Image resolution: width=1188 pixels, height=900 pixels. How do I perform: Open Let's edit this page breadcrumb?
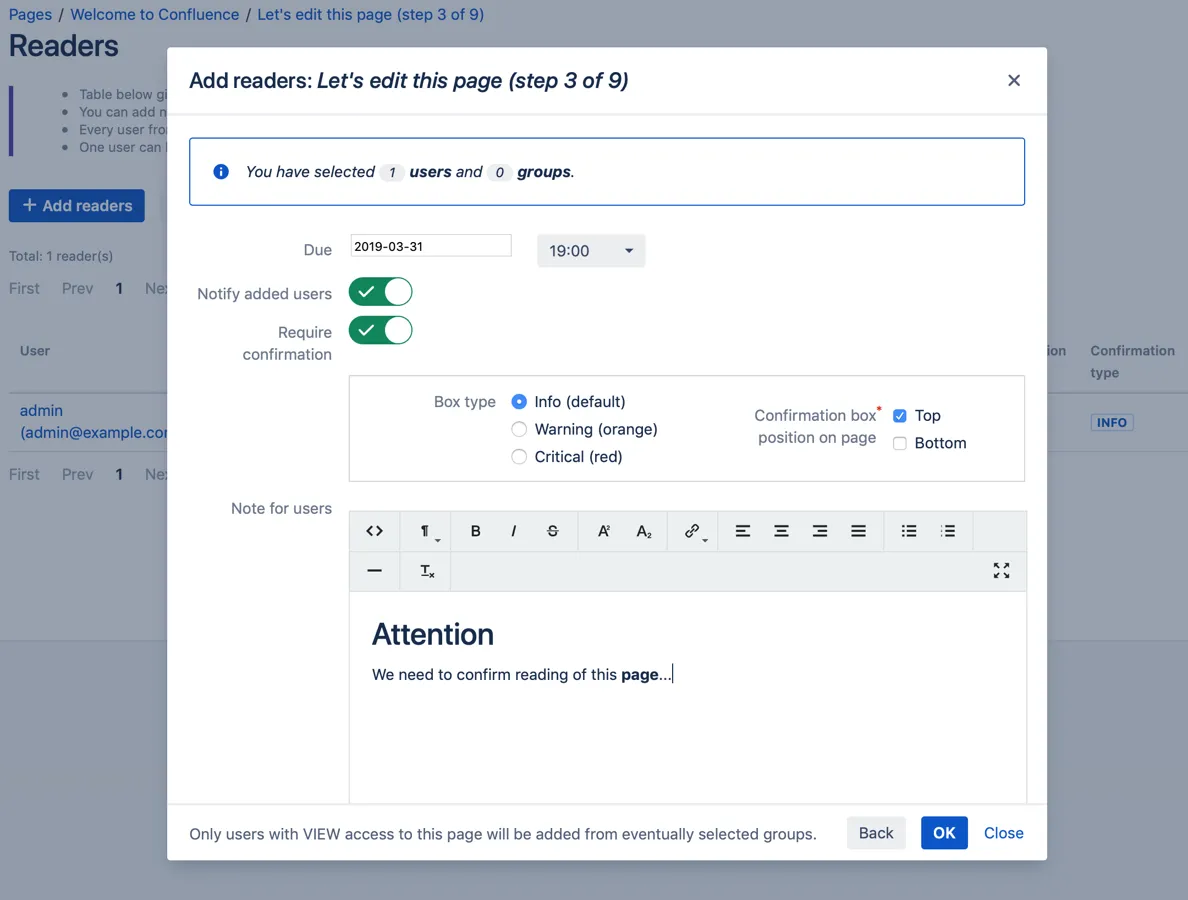tap(370, 14)
